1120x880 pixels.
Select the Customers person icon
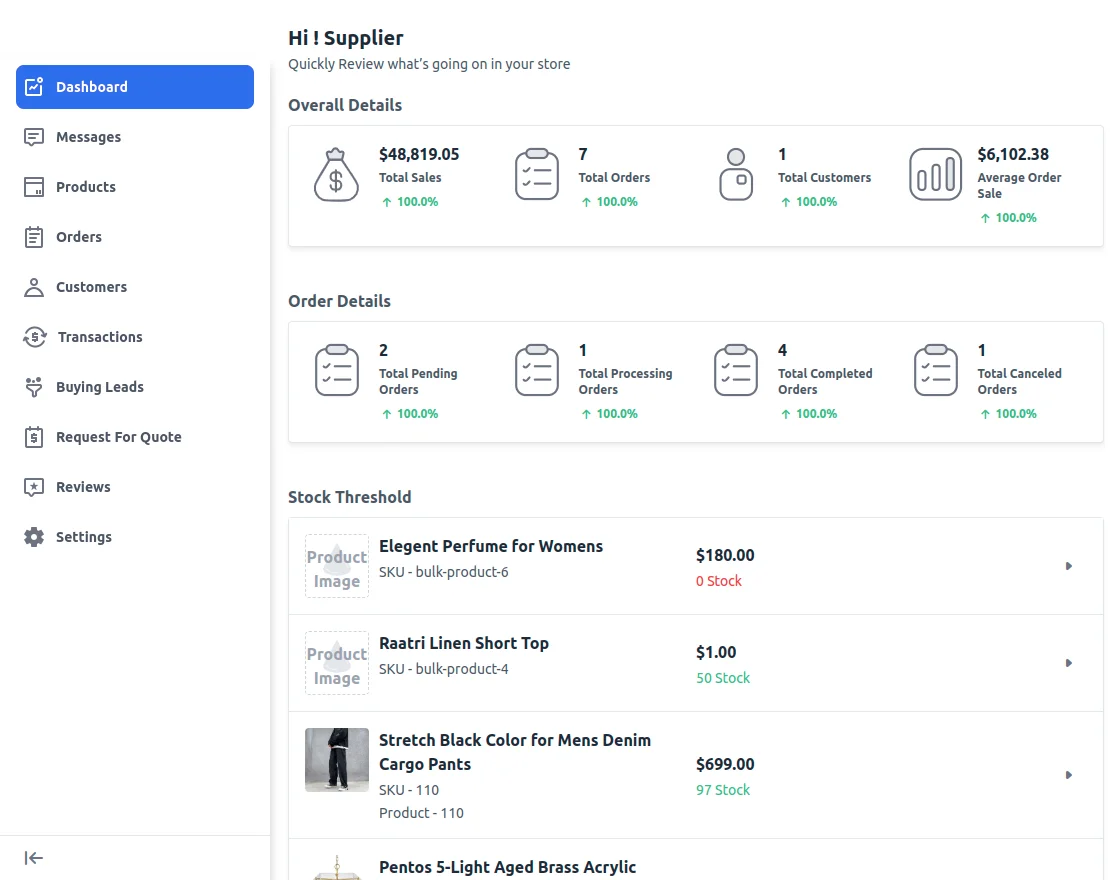pos(33,287)
